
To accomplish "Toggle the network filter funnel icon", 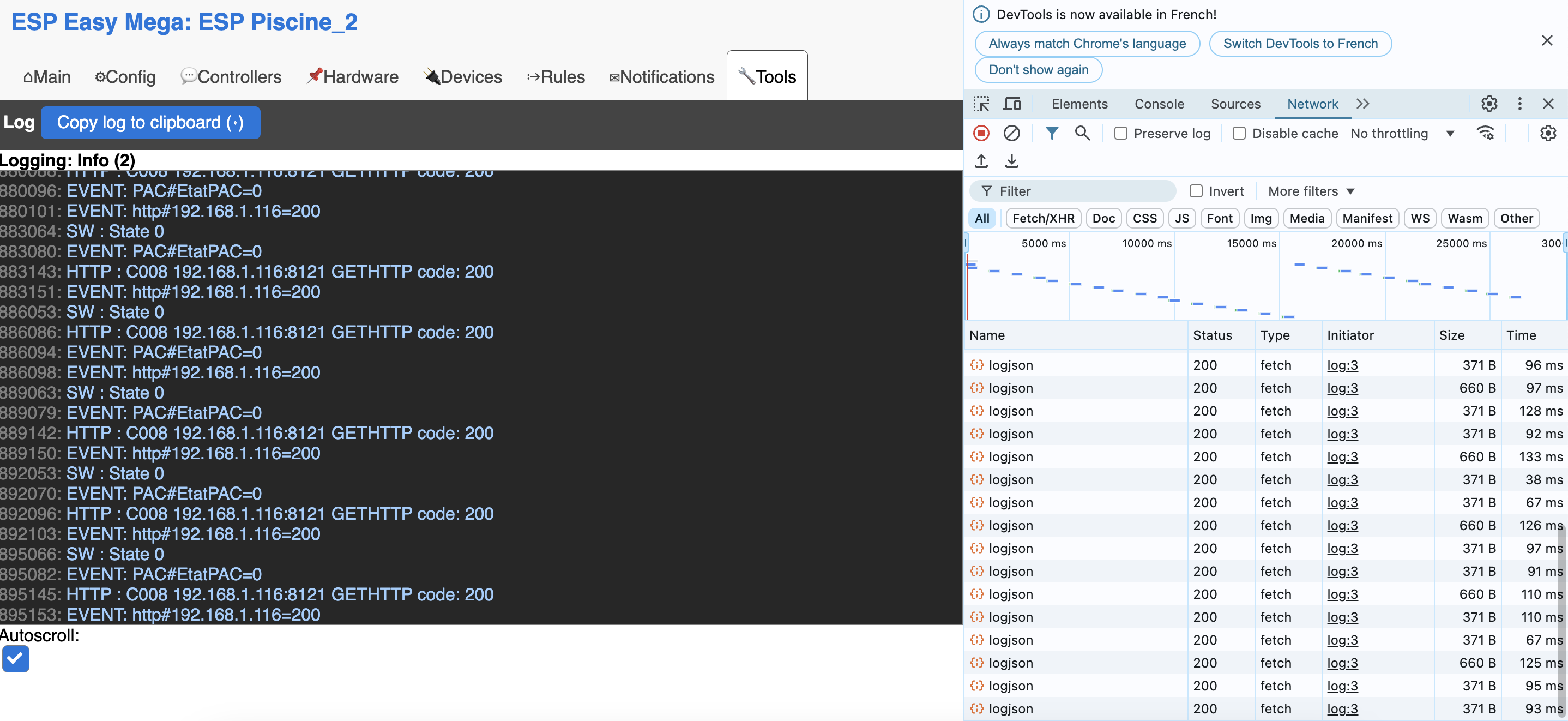I will (1051, 134).
